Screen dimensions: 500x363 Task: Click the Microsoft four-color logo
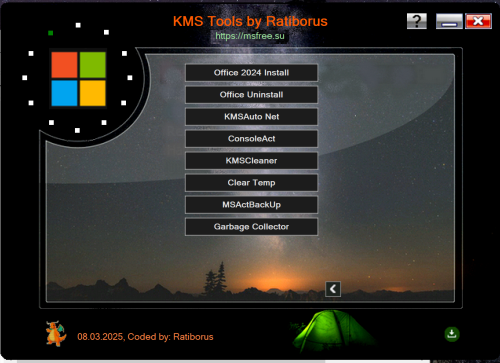coord(78,79)
